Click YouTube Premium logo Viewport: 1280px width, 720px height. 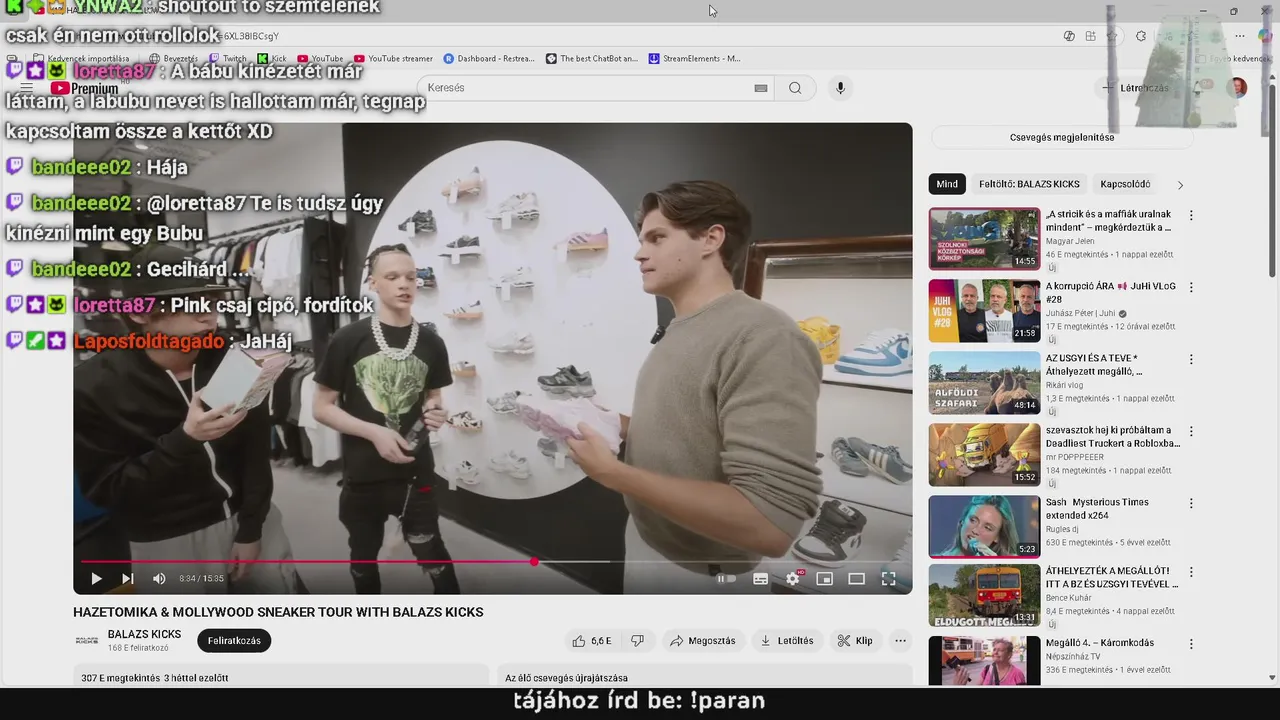pyautogui.click(x=85, y=88)
